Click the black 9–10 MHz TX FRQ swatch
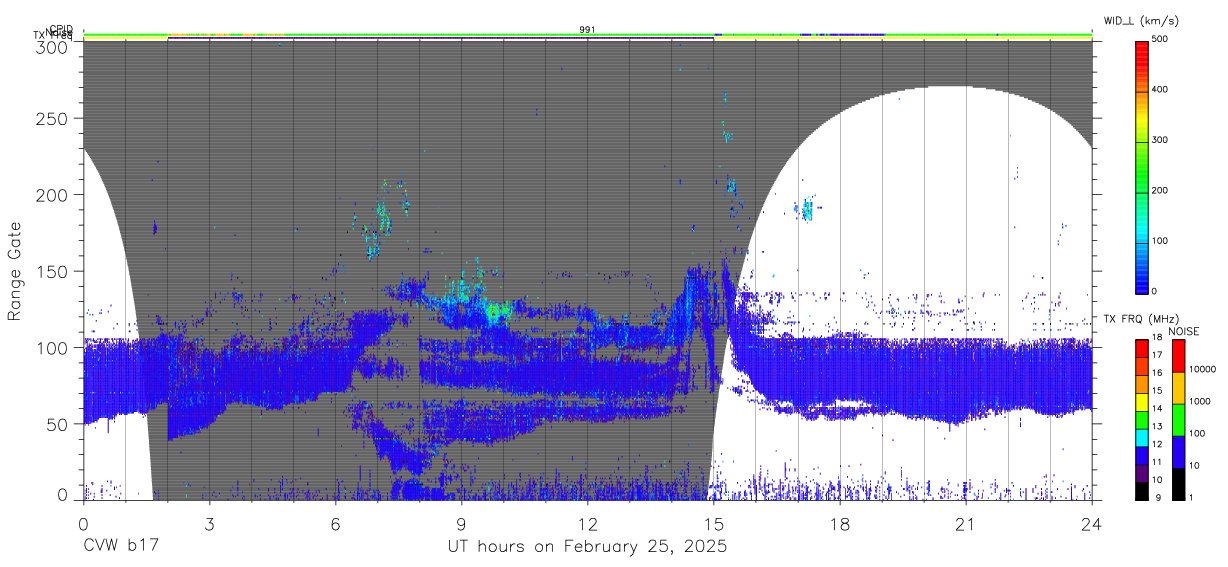1228x567 pixels. coord(1142,491)
